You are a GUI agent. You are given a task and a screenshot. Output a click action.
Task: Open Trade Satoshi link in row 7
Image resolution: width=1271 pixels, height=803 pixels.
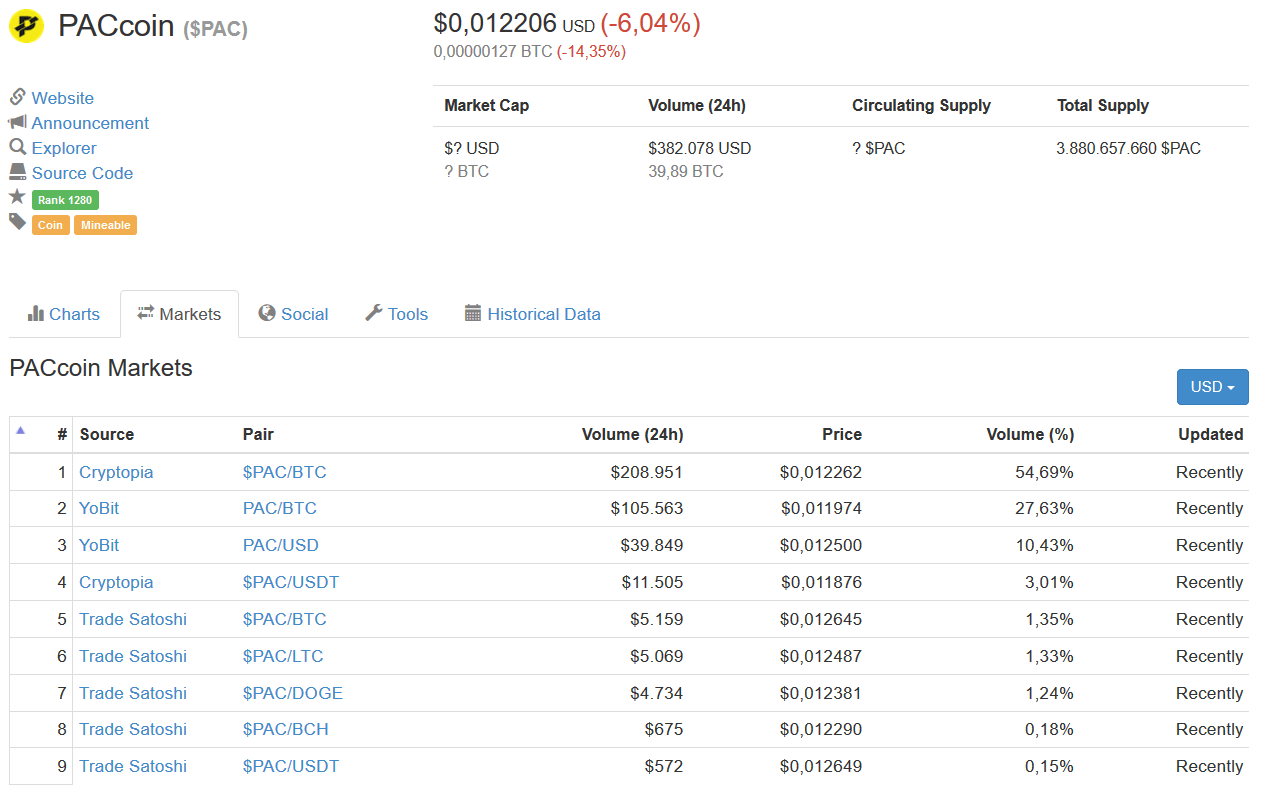pos(133,693)
